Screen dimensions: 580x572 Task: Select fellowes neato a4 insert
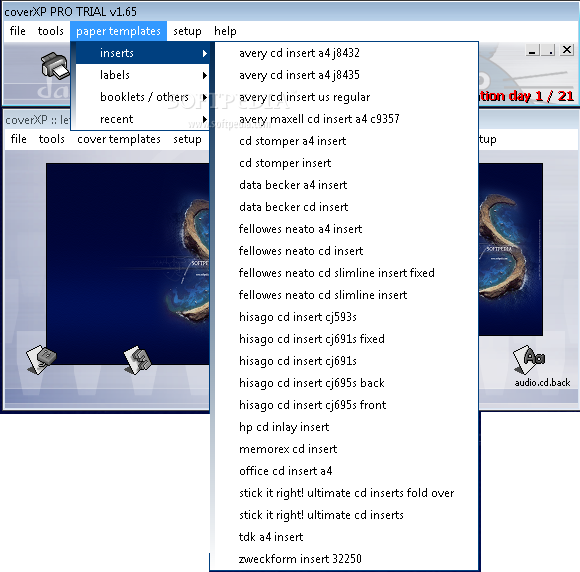346,229
